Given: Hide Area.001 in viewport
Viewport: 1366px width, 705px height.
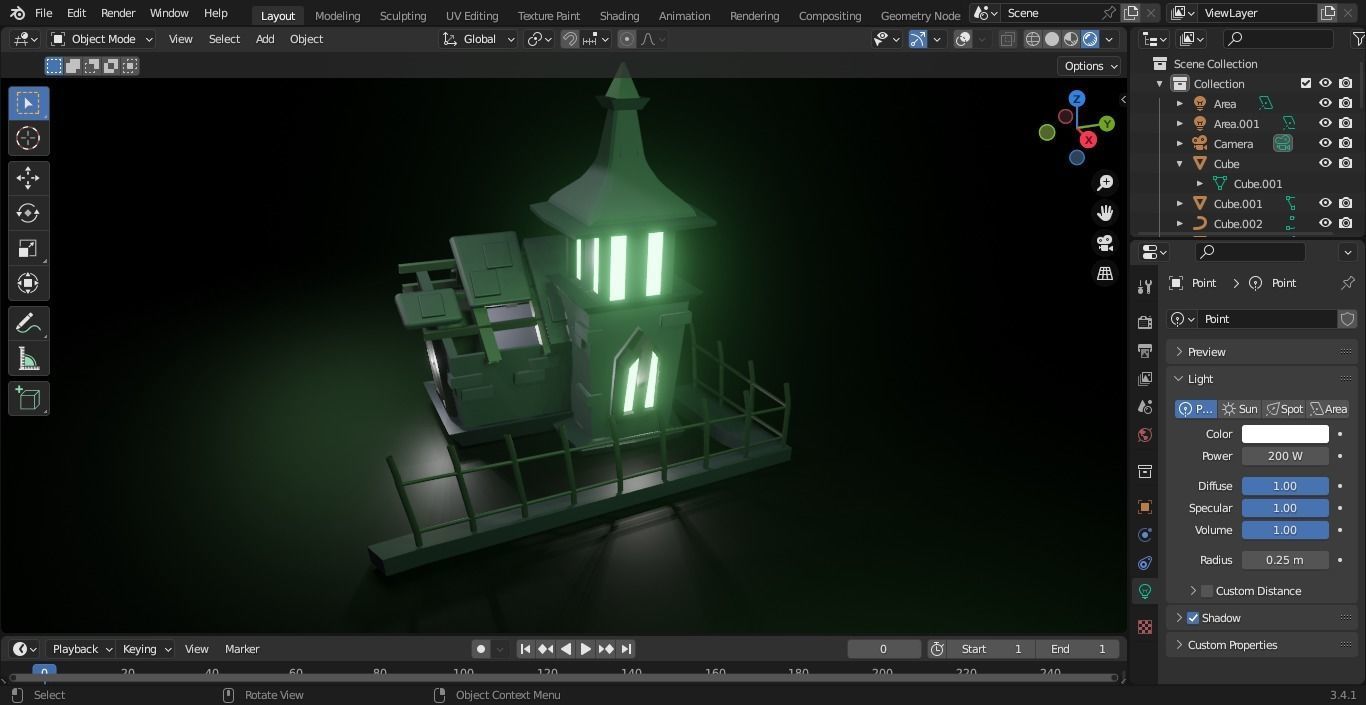Looking at the screenshot, I should tap(1325, 123).
